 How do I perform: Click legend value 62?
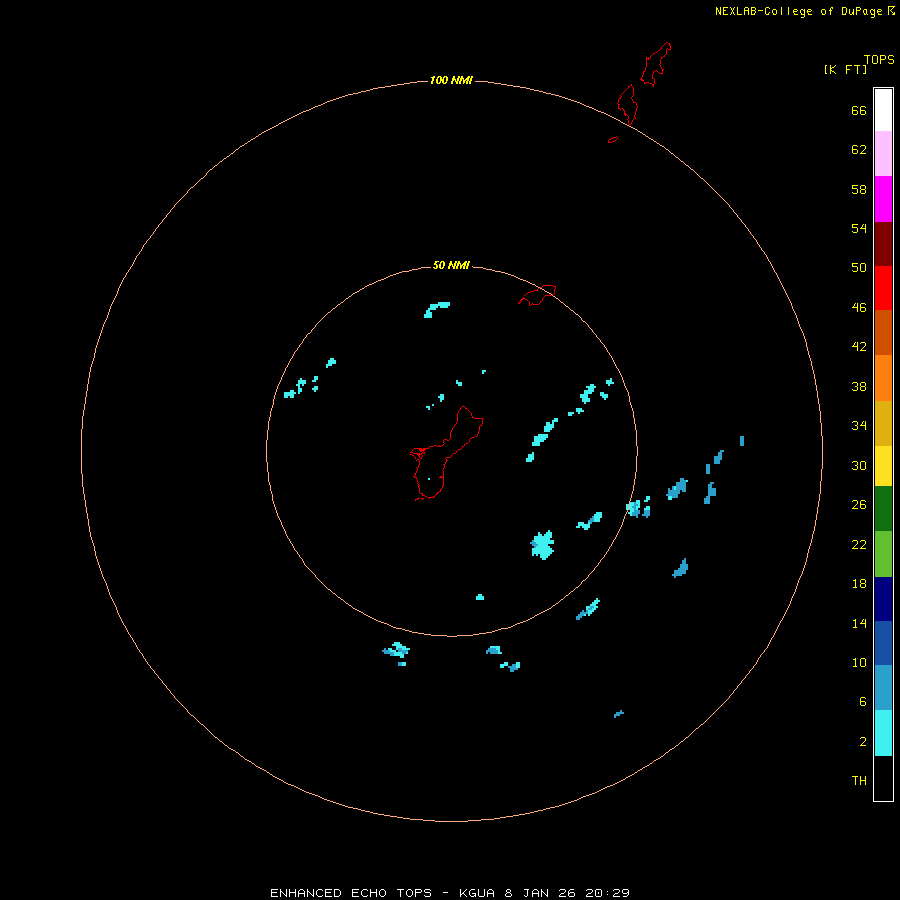tap(859, 149)
